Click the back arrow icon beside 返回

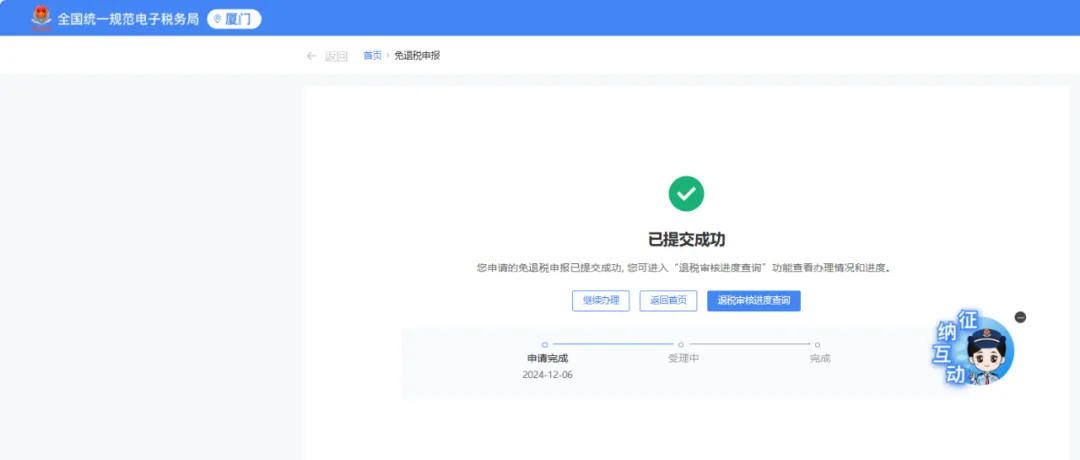point(311,56)
